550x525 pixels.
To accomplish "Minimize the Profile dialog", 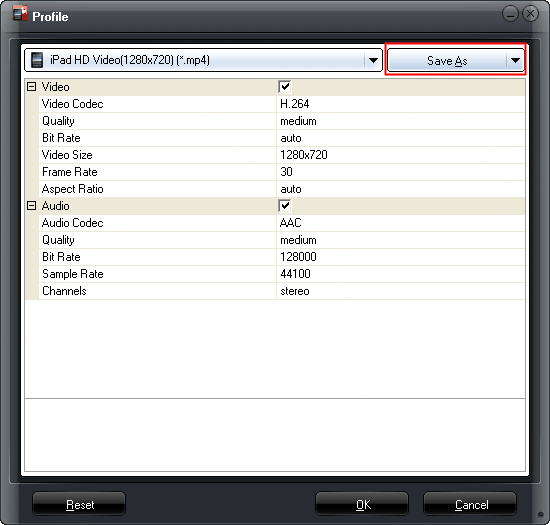I will pyautogui.click(x=510, y=14).
